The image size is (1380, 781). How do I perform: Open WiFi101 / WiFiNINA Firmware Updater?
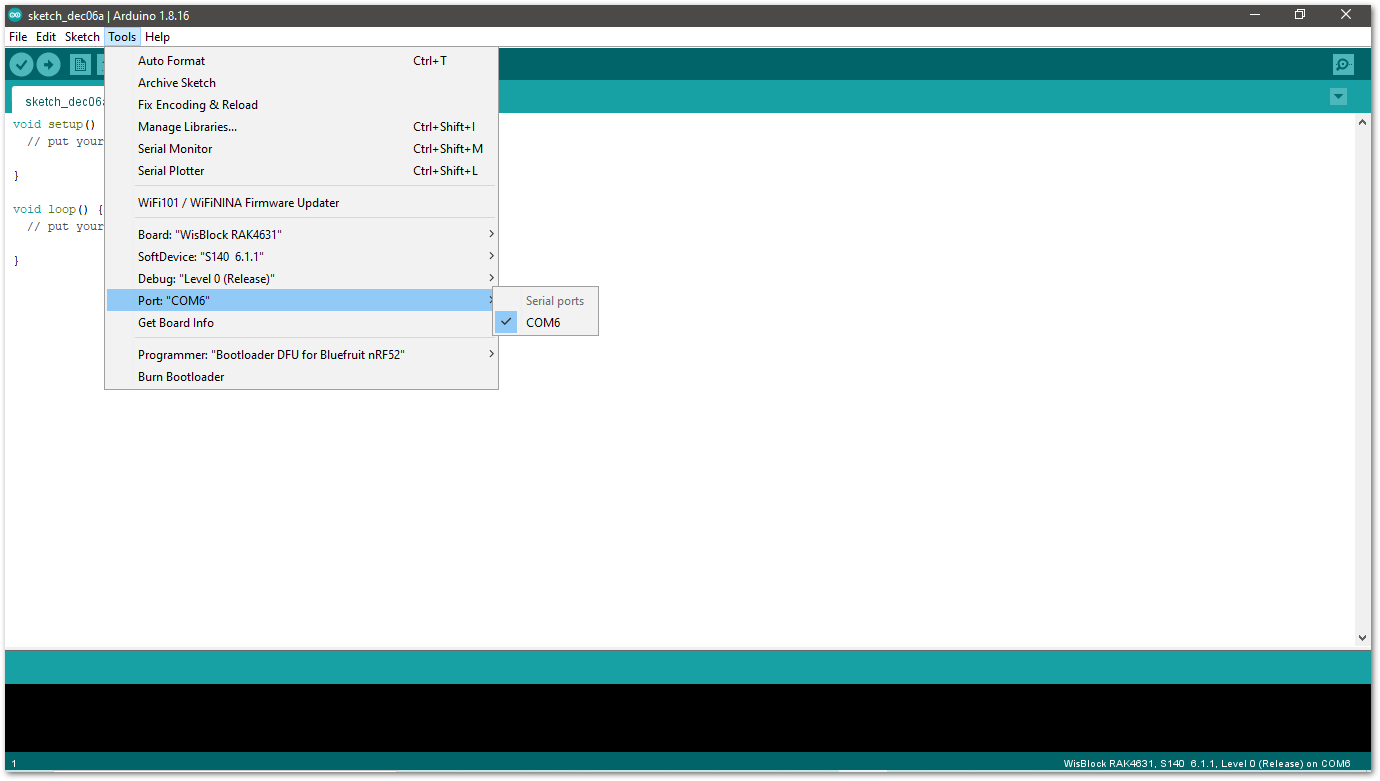pyautogui.click(x=302, y=203)
